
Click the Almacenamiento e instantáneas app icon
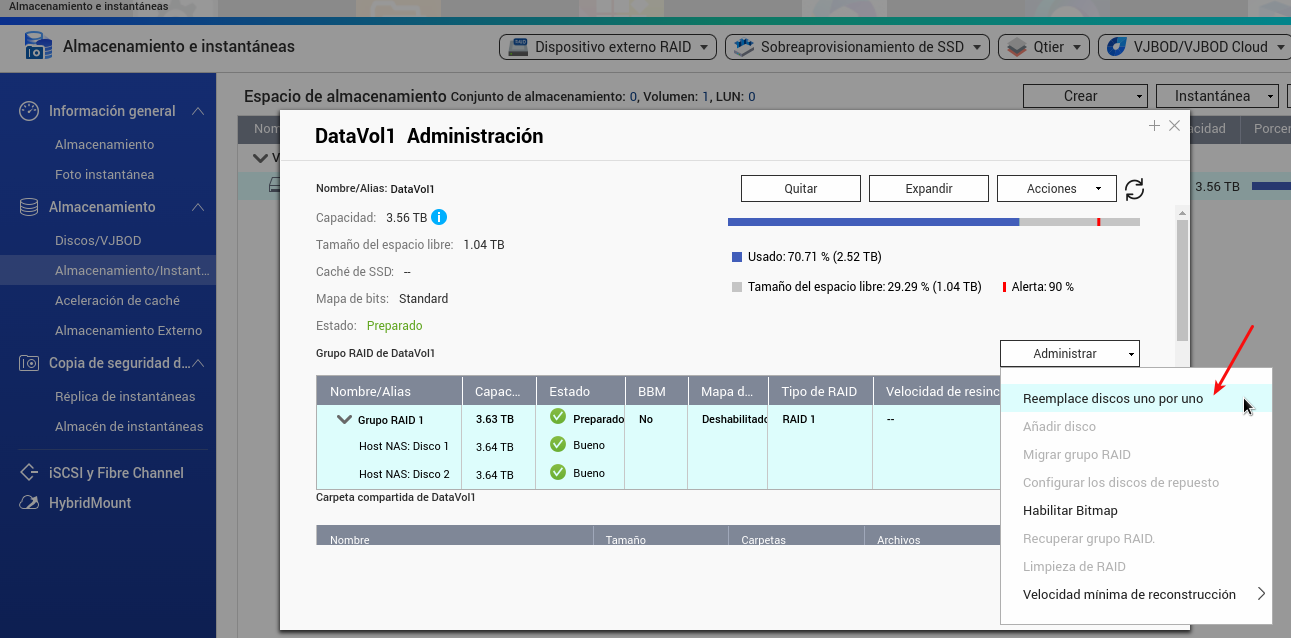click(37, 47)
